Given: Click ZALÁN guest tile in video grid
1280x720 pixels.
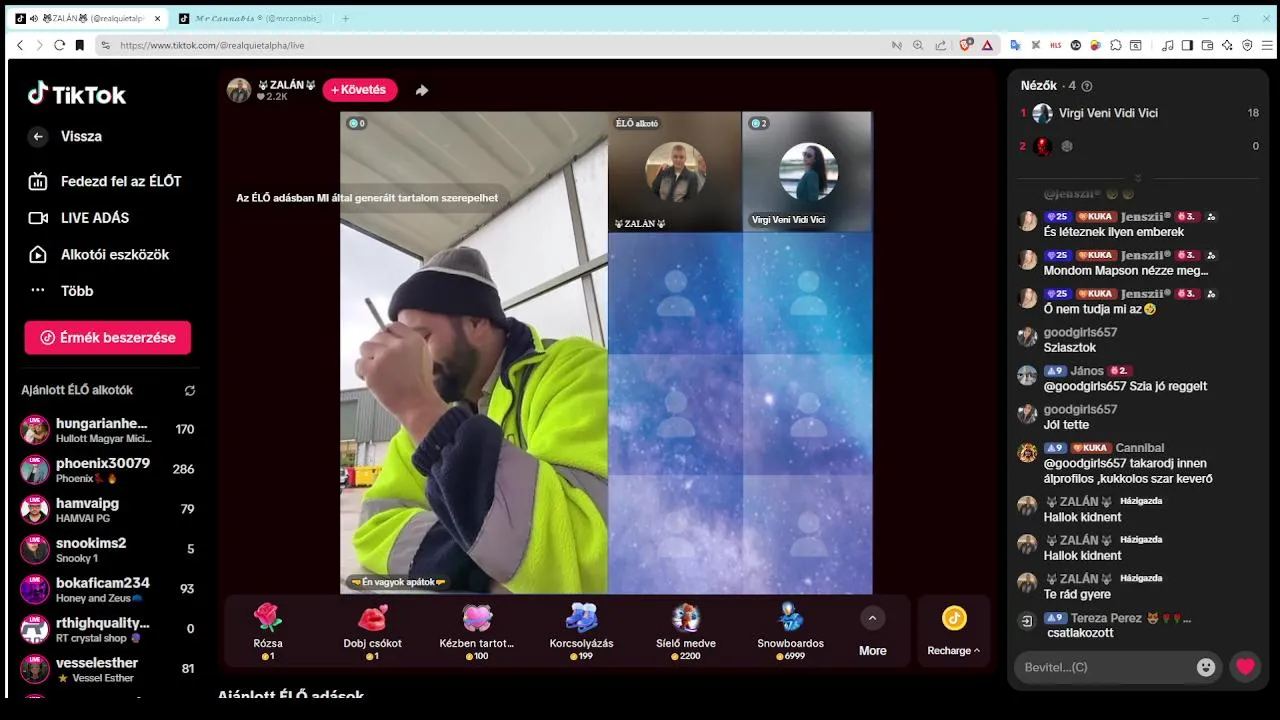Looking at the screenshot, I should coord(675,172).
